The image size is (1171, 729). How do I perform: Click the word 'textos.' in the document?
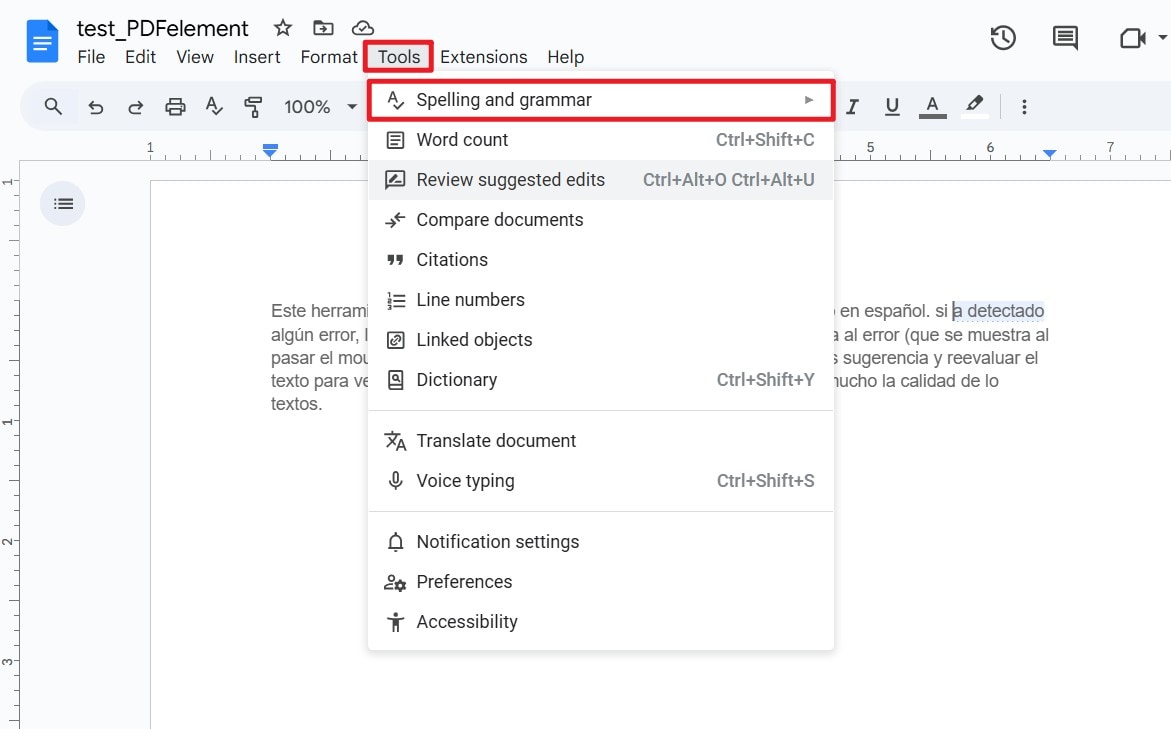pos(296,404)
